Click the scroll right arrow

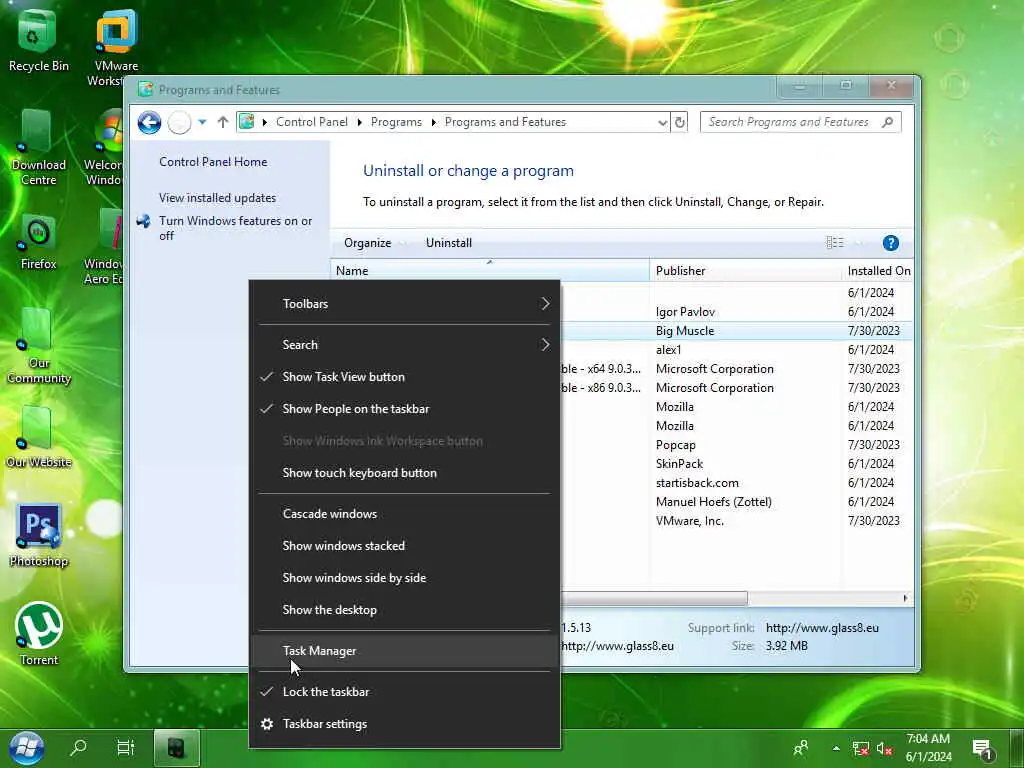[x=905, y=598]
